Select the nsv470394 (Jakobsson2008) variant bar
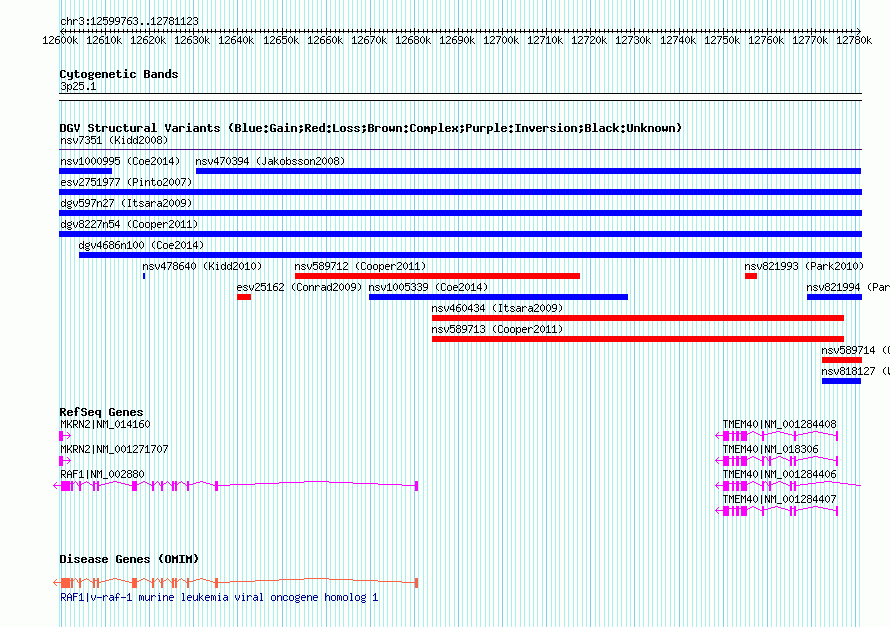This screenshot has width=890, height=627. click(x=528, y=171)
